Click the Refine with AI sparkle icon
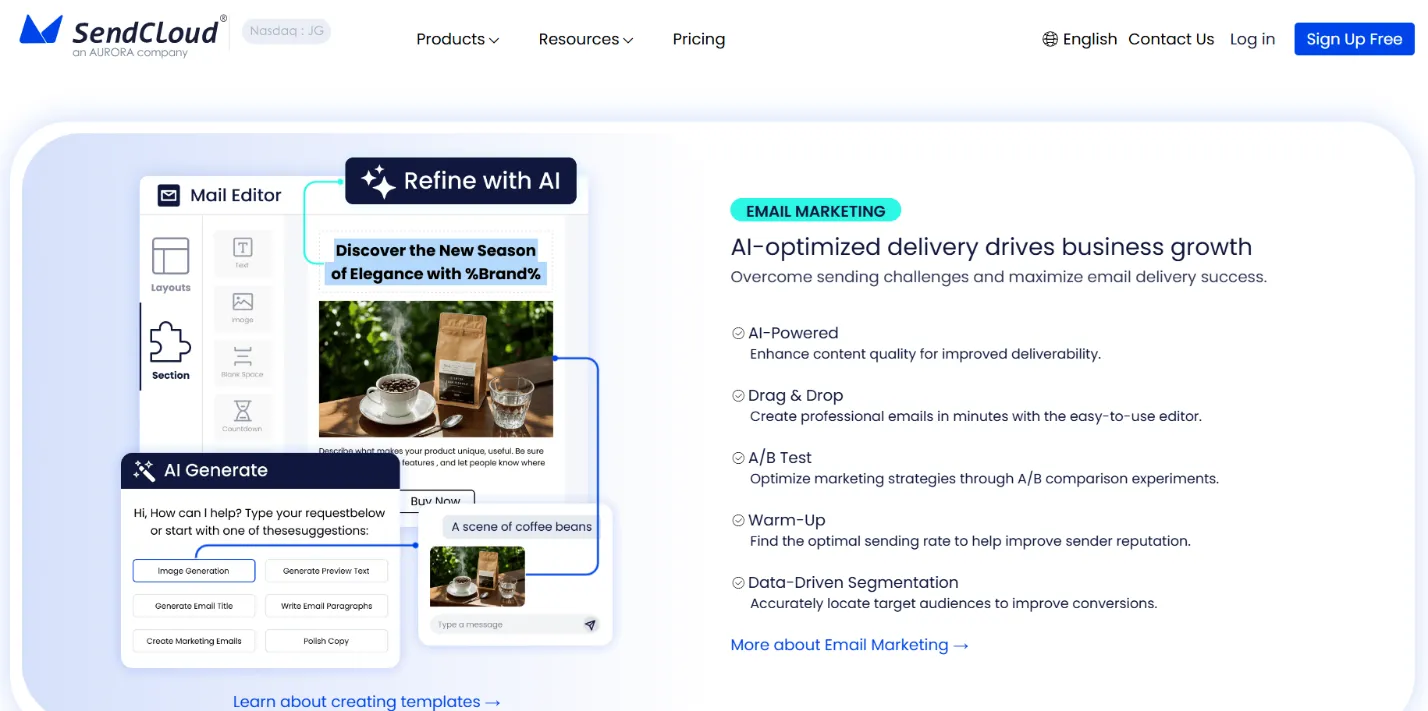The width and height of the screenshot is (1428, 711). click(378, 182)
